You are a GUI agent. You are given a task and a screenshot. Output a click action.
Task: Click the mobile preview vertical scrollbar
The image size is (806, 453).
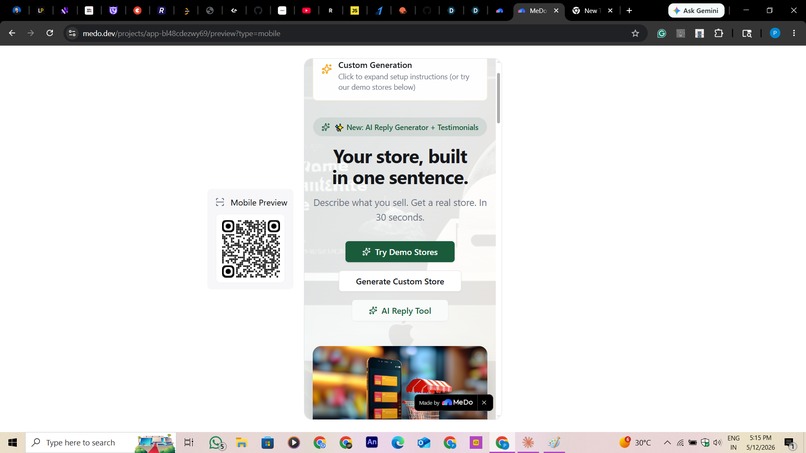[498, 98]
